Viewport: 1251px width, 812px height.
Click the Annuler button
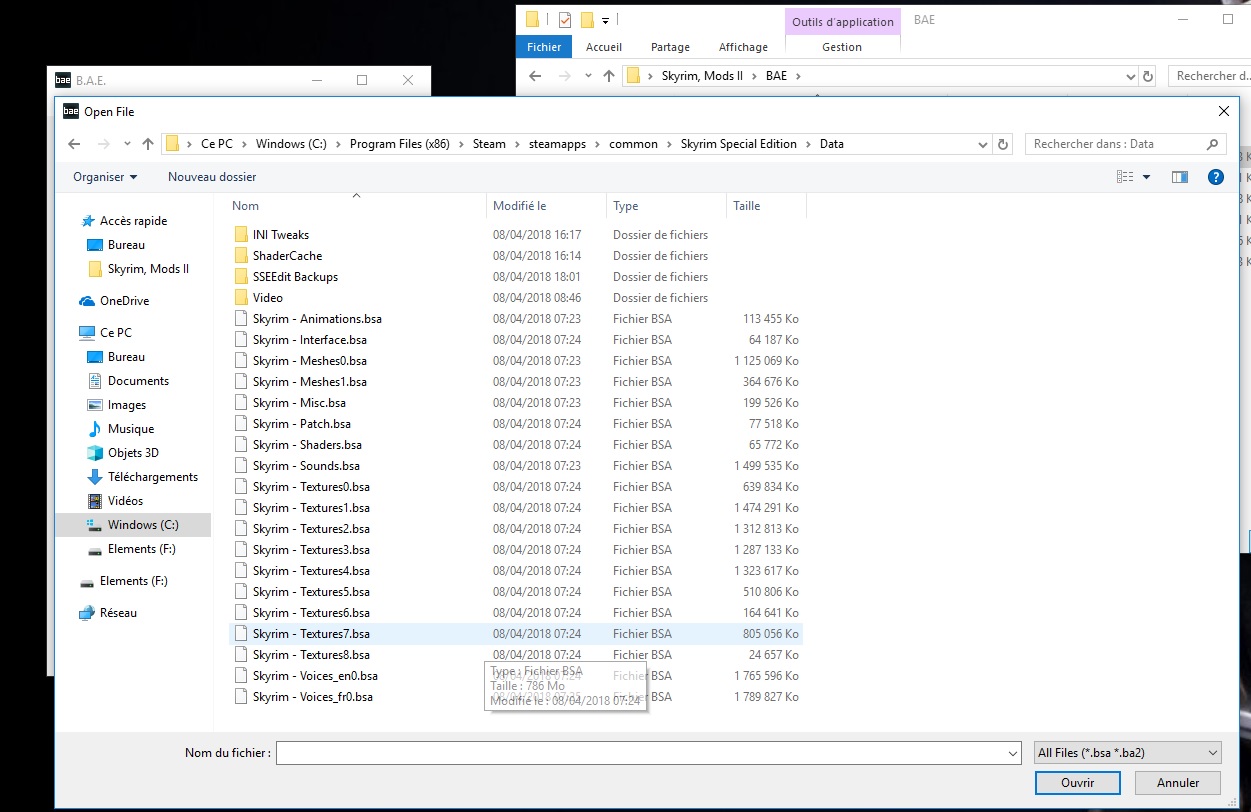tap(1178, 783)
